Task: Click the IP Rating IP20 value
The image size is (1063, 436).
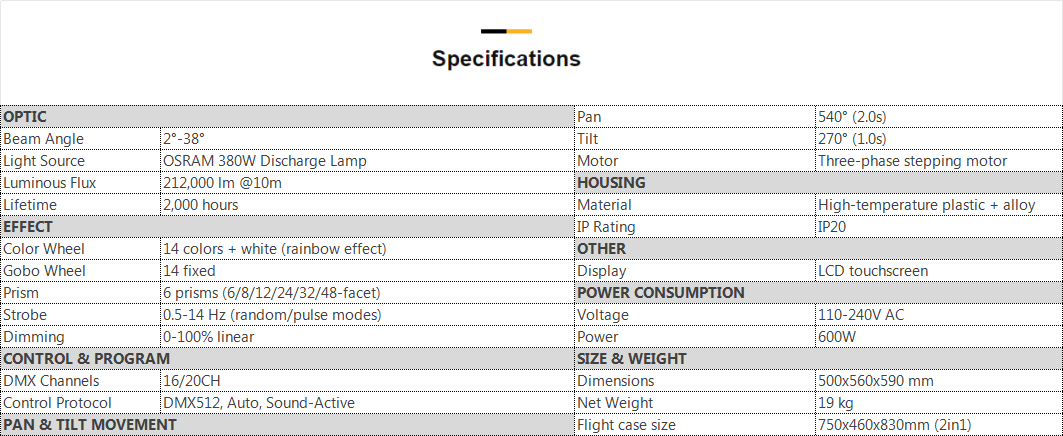Action: click(x=832, y=227)
